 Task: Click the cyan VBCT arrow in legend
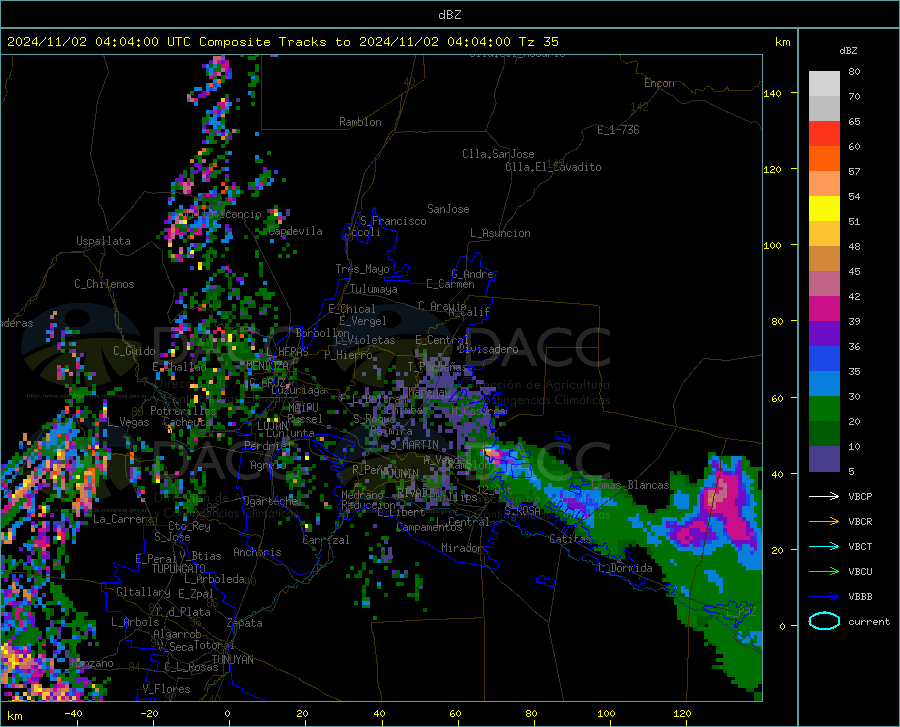click(824, 546)
